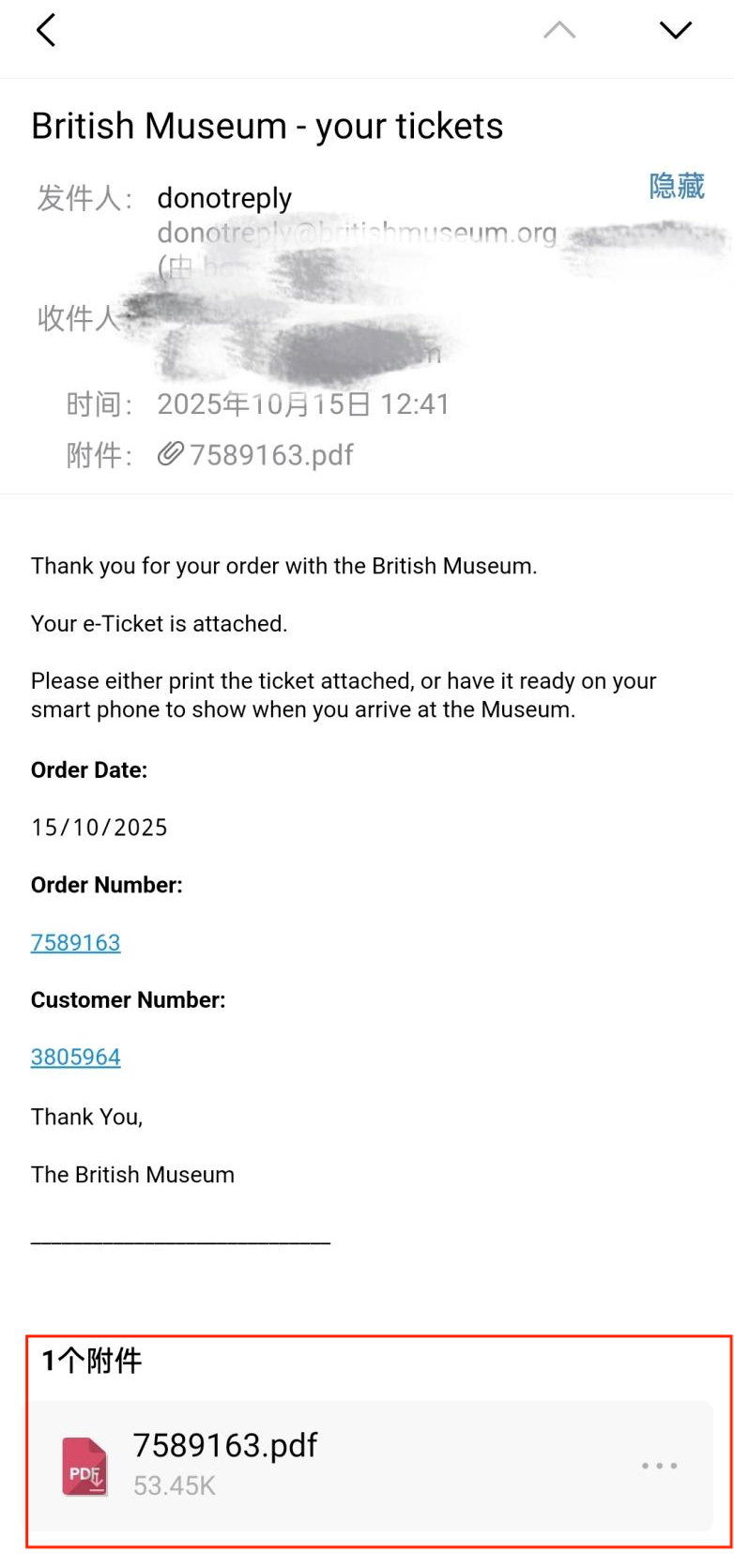This screenshot has height=1568, width=734.
Task: Tap the 发件人 sender label
Action: [x=83, y=198]
